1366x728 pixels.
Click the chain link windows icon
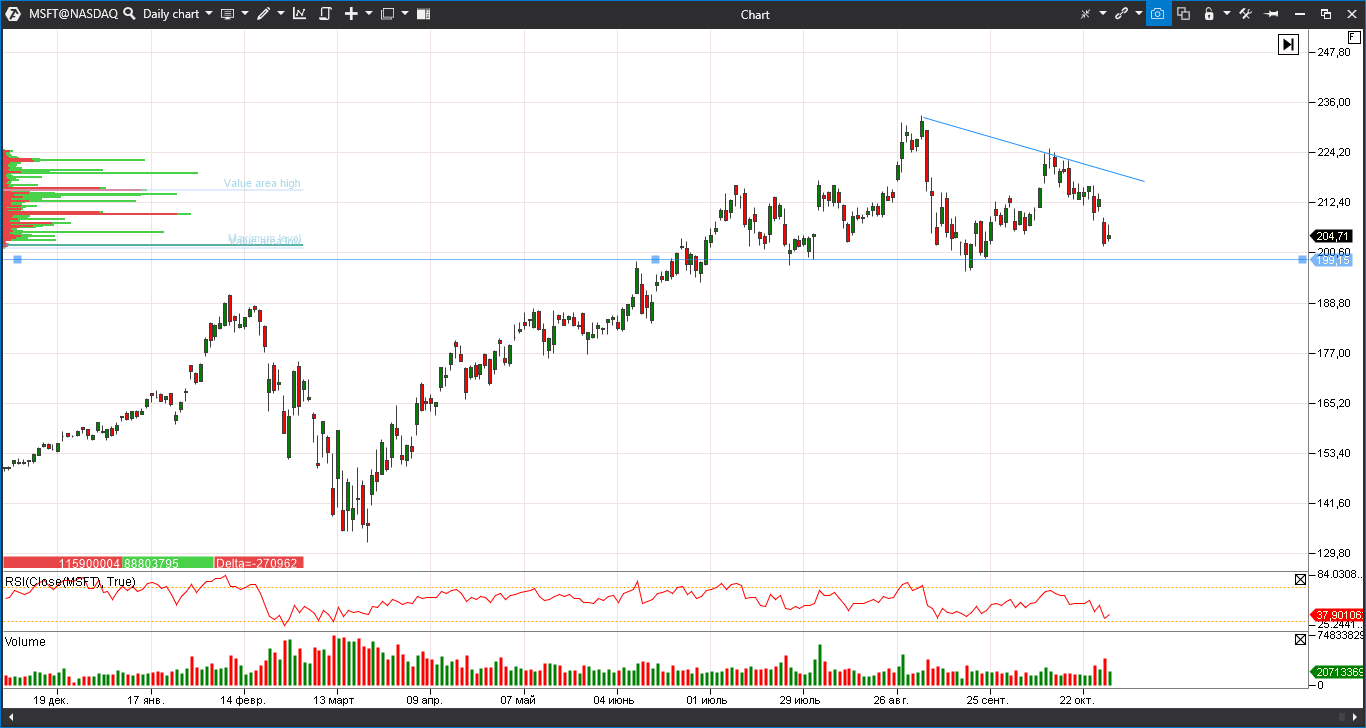click(x=1121, y=14)
